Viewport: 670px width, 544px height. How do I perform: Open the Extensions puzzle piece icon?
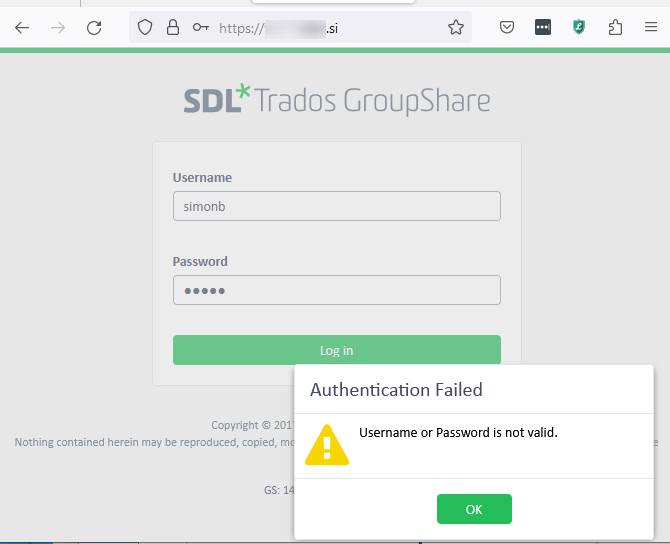coord(615,28)
